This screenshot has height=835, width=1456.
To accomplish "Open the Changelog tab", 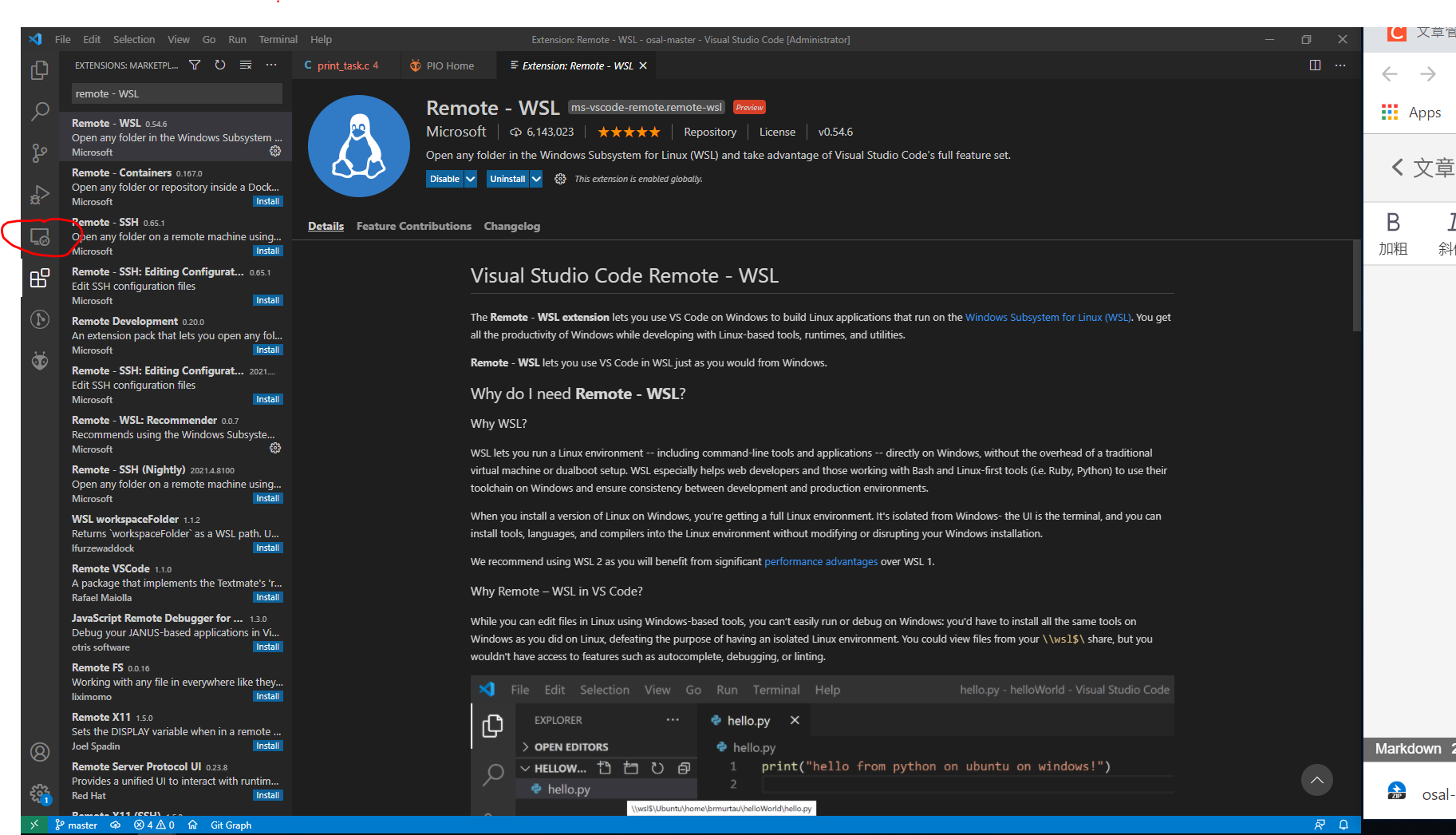I will click(x=512, y=226).
